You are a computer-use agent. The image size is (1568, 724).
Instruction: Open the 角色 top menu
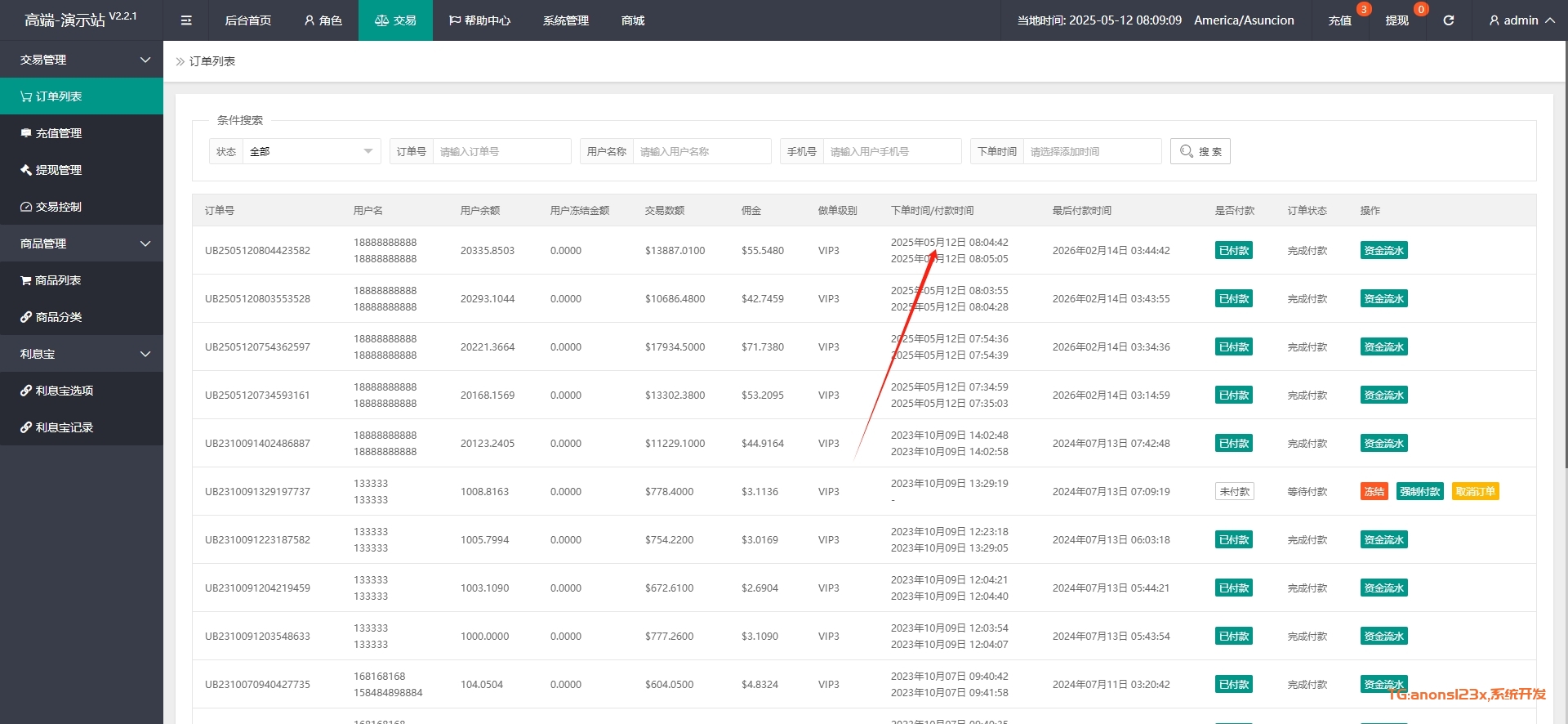pyautogui.click(x=323, y=20)
